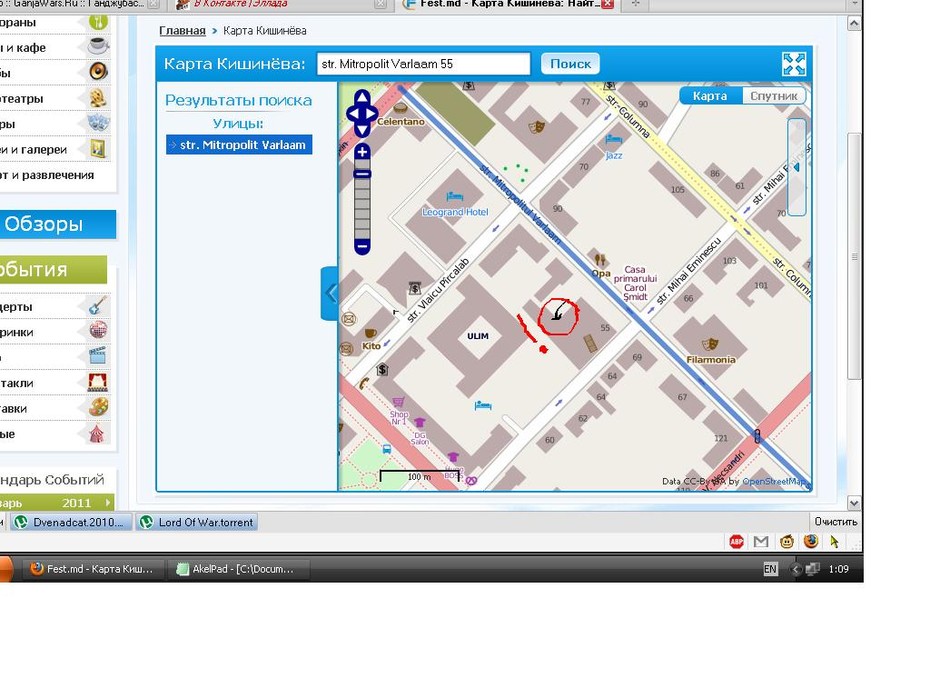Click the Filarmonia theatre mask icon

[710, 343]
